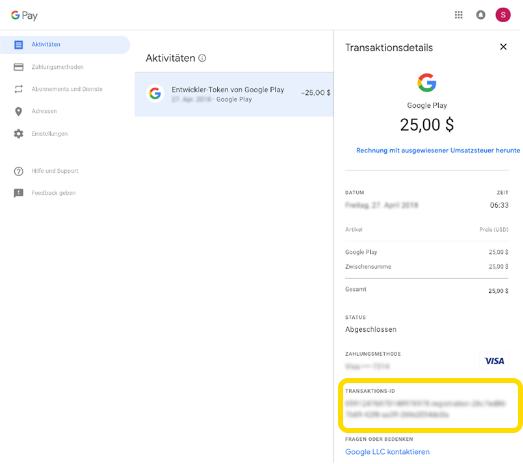The height and width of the screenshot is (464, 523).
Task: Click Google LLC kontaktieren link
Action: pyautogui.click(x=387, y=452)
